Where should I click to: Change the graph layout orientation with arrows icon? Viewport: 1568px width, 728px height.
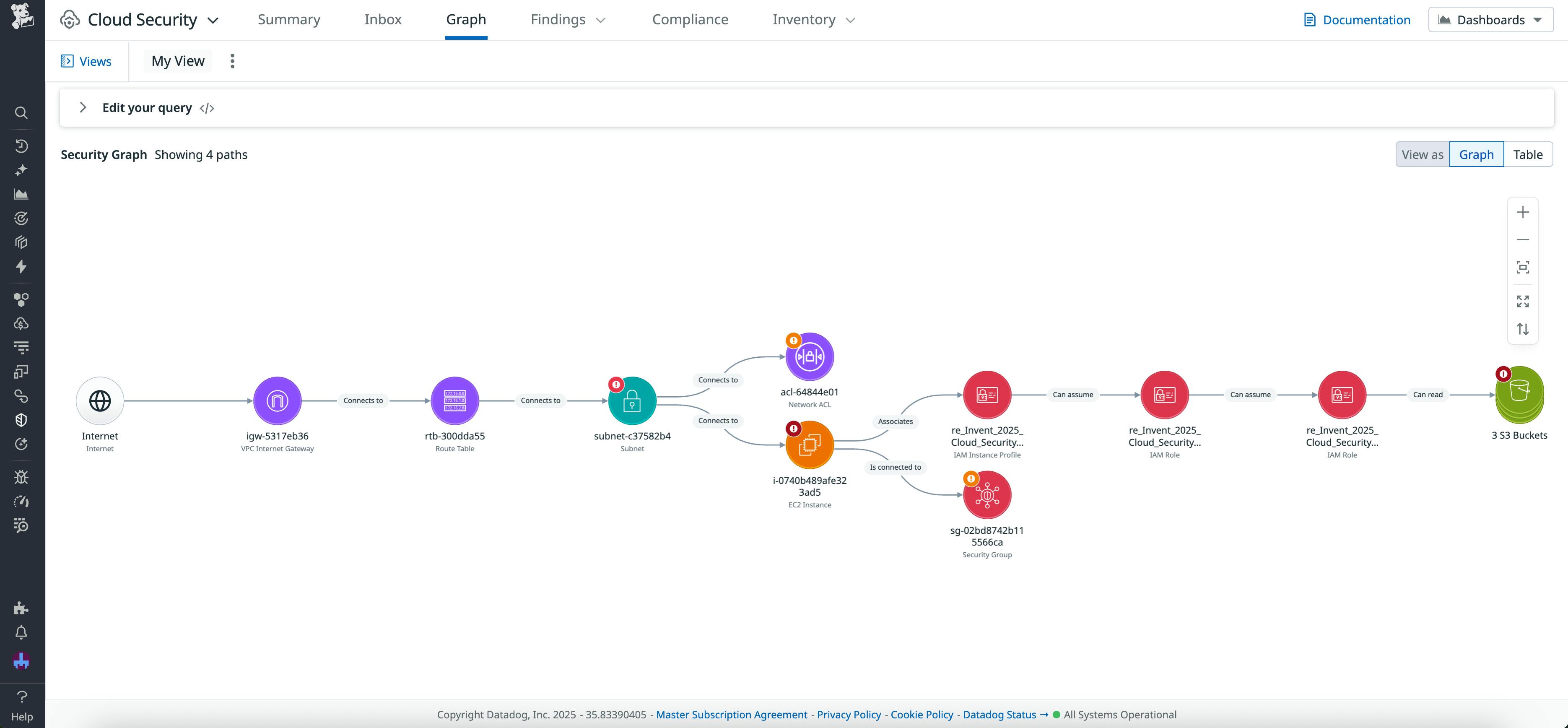pos(1524,329)
